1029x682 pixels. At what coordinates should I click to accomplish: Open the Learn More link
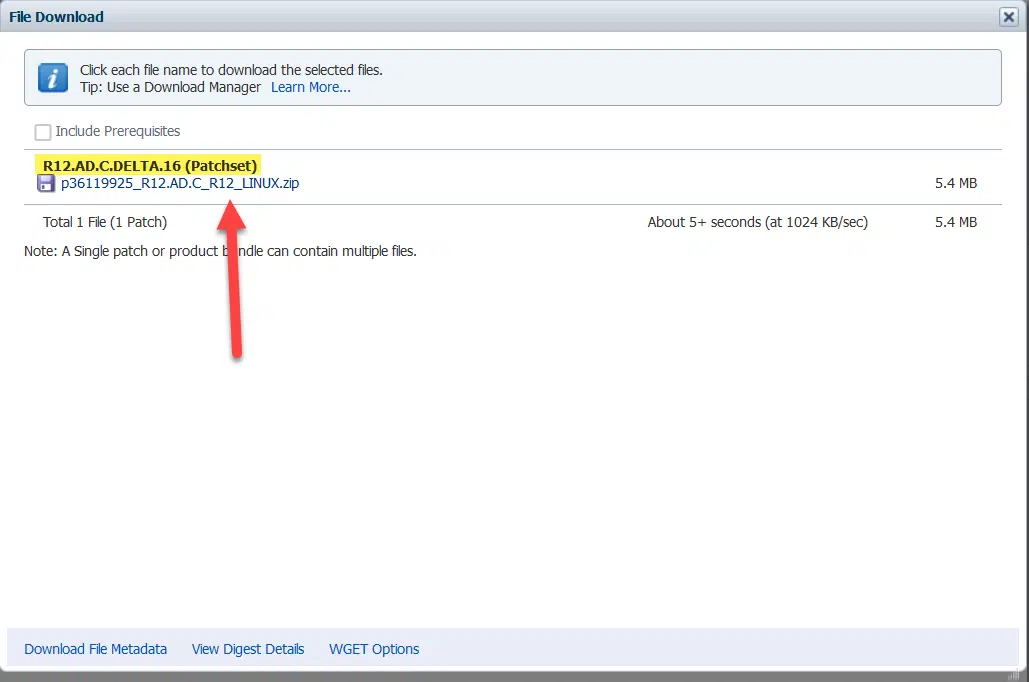click(x=310, y=87)
